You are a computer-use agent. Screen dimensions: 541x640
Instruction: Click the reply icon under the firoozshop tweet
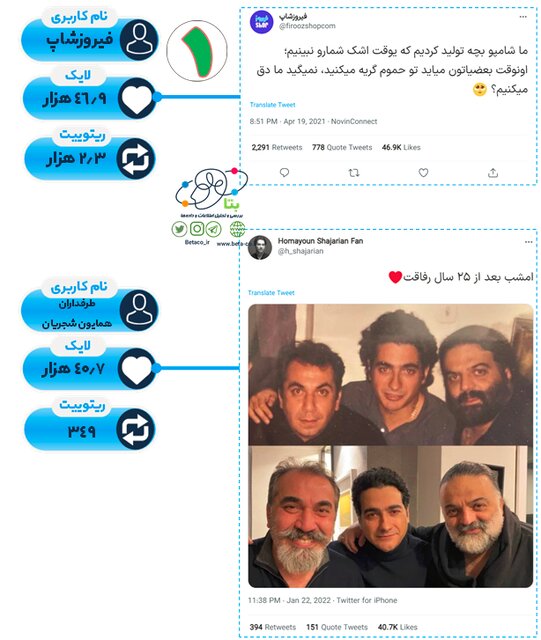click(x=285, y=173)
